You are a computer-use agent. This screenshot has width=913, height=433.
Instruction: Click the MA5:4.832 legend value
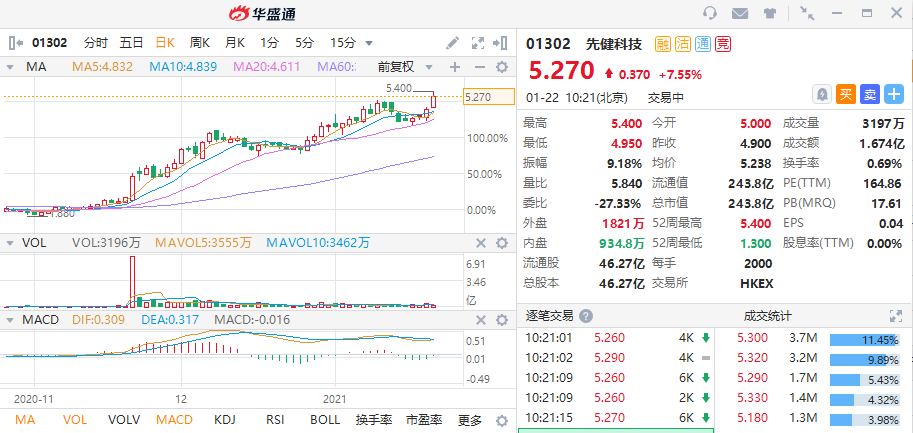[x=102, y=67]
